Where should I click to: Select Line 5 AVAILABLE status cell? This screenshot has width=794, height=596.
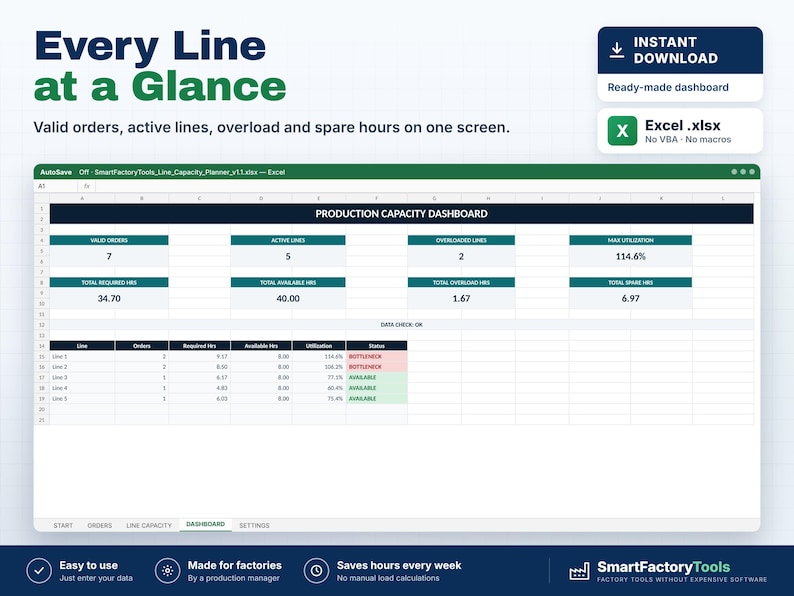[x=377, y=399]
